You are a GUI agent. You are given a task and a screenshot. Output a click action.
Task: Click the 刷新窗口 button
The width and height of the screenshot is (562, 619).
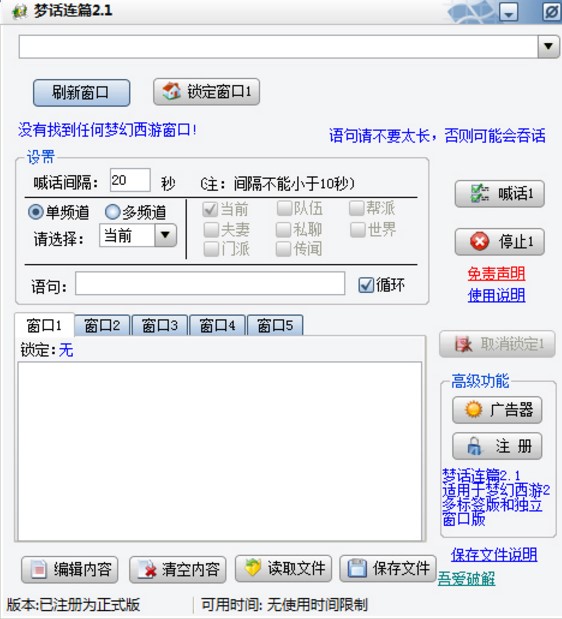tap(81, 93)
